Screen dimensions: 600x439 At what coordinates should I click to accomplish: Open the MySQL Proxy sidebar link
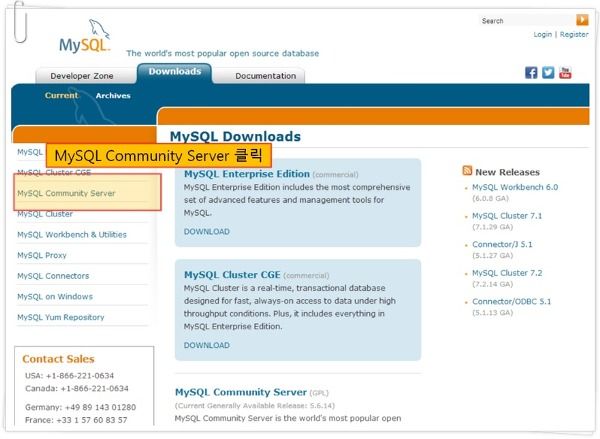[x=42, y=255]
